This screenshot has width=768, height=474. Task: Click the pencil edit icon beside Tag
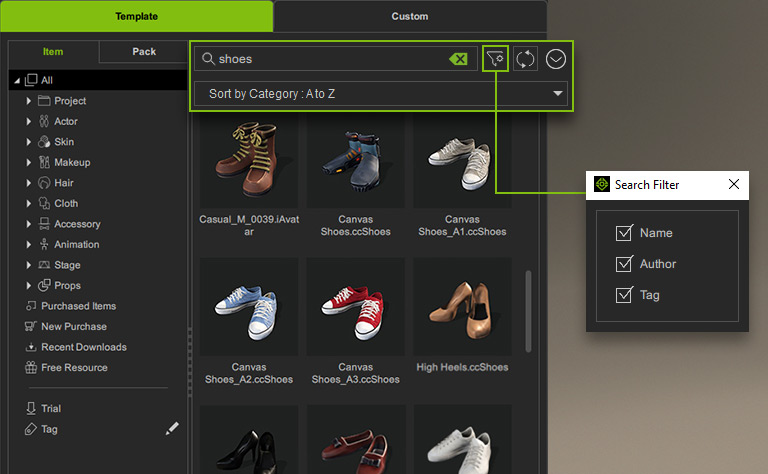pos(172,429)
